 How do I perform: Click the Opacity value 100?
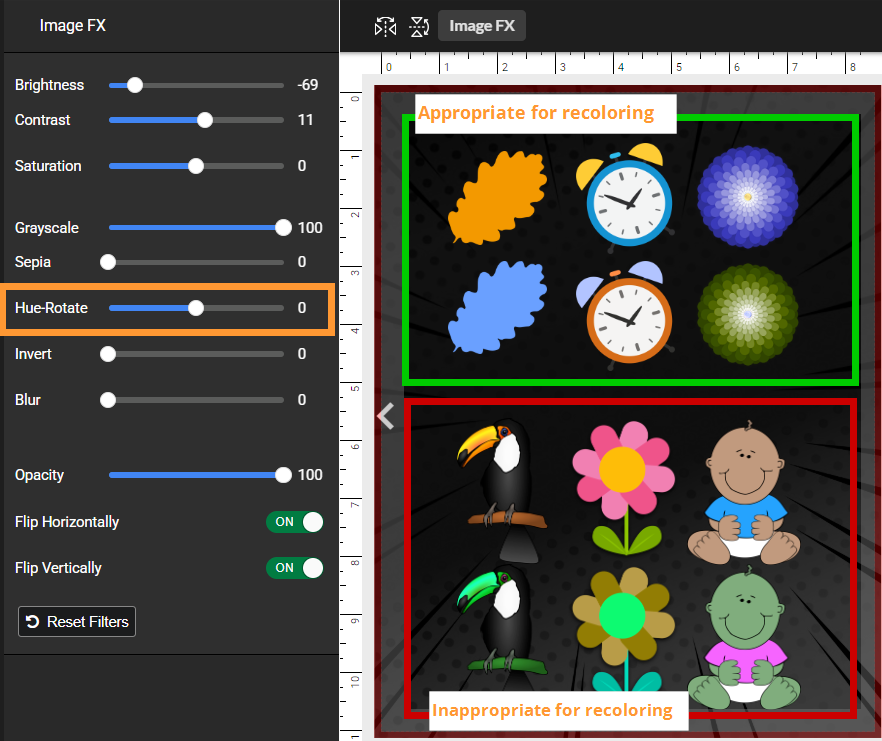click(310, 475)
